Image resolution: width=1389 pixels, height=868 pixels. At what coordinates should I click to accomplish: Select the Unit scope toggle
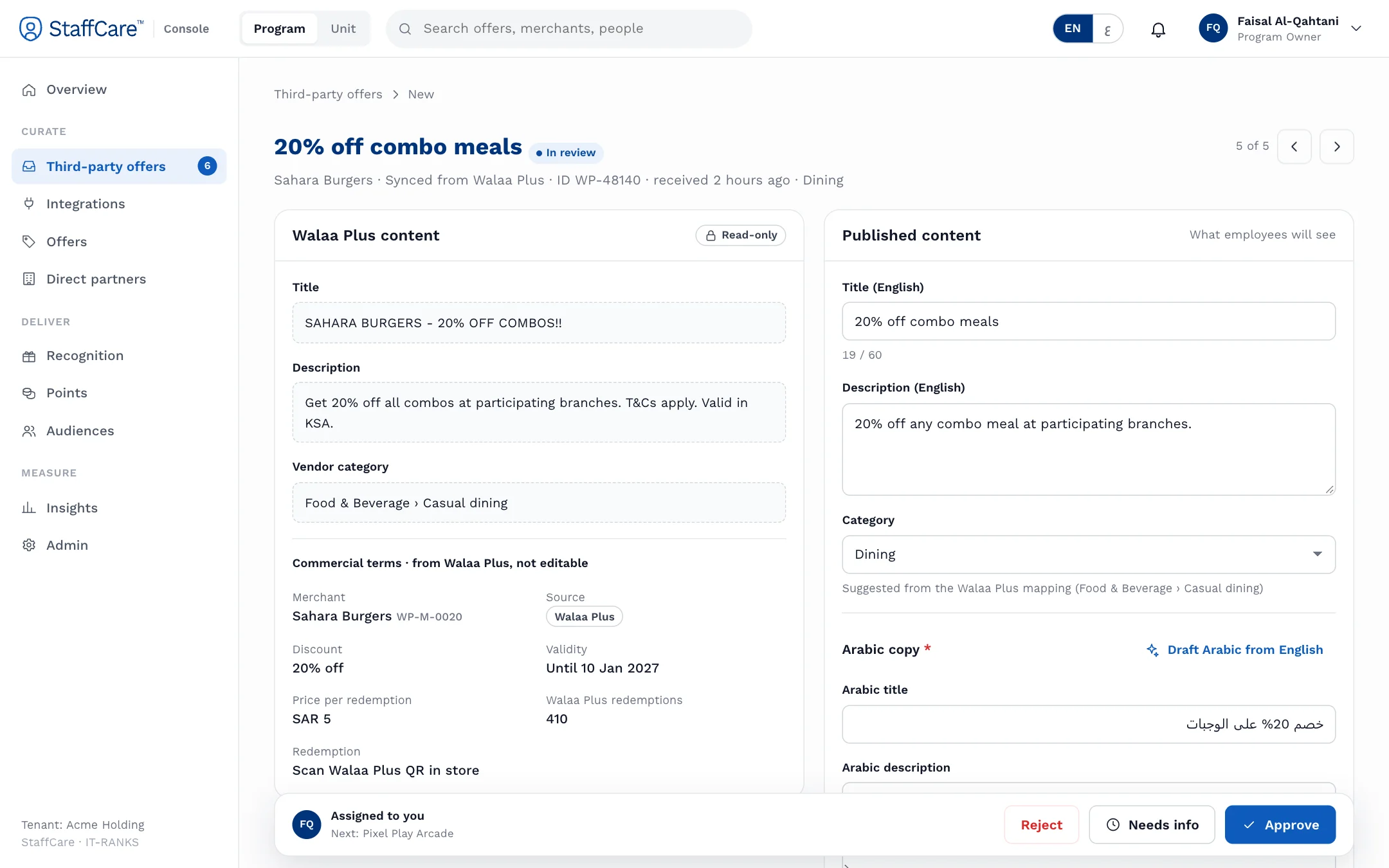click(x=343, y=28)
